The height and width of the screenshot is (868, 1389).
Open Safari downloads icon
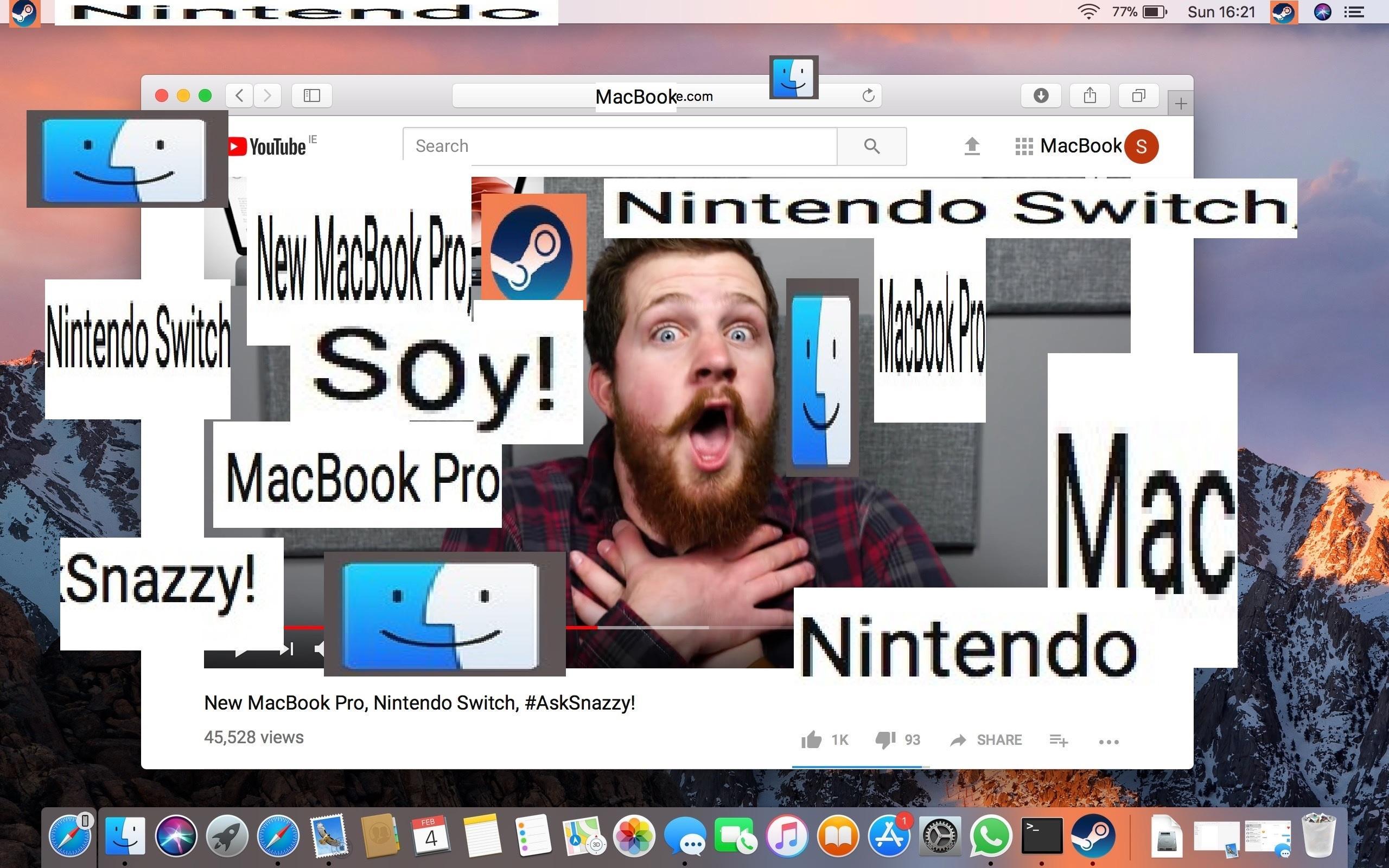pyautogui.click(x=1041, y=95)
